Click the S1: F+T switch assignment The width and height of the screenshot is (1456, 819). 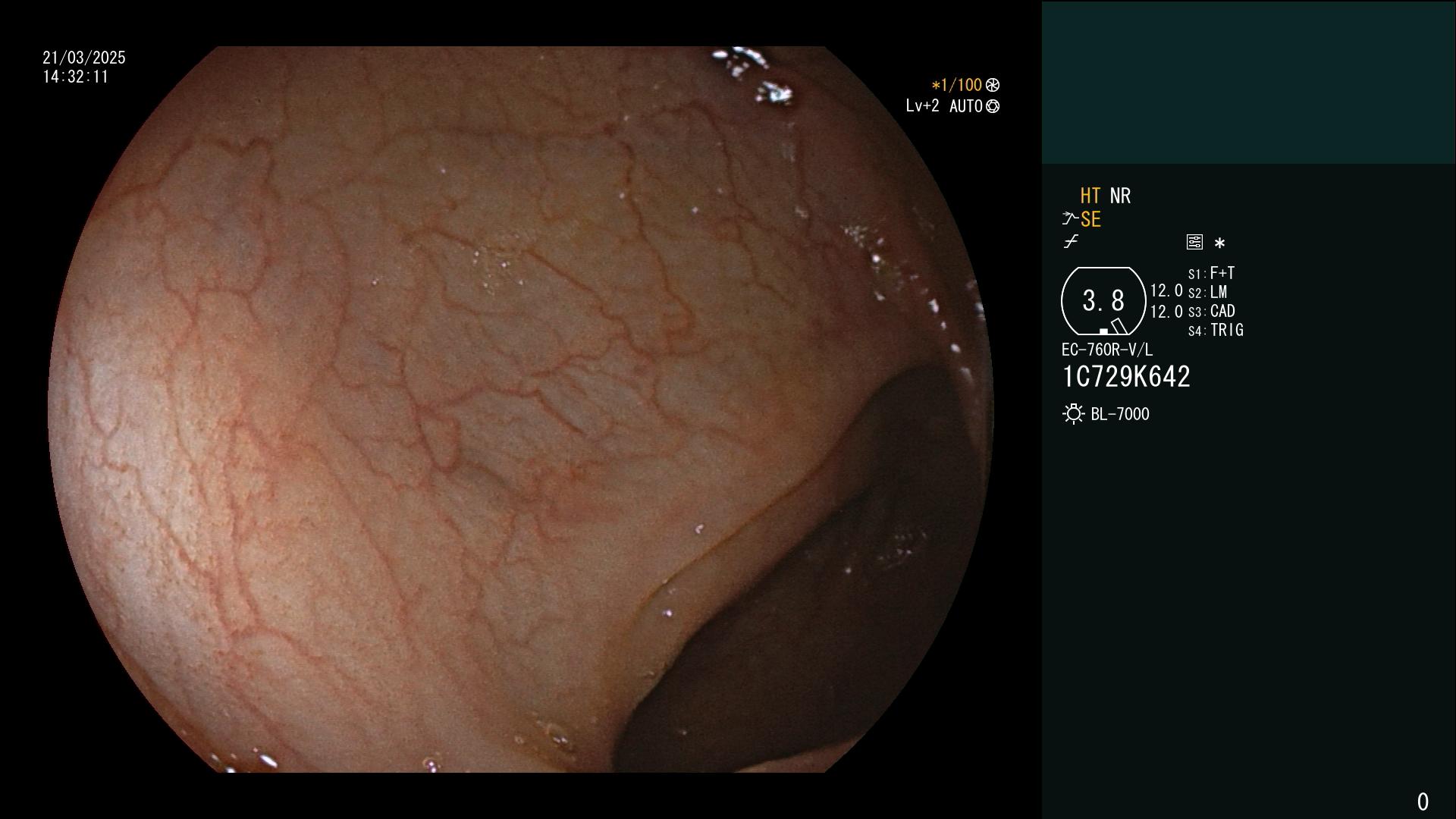[1211, 273]
